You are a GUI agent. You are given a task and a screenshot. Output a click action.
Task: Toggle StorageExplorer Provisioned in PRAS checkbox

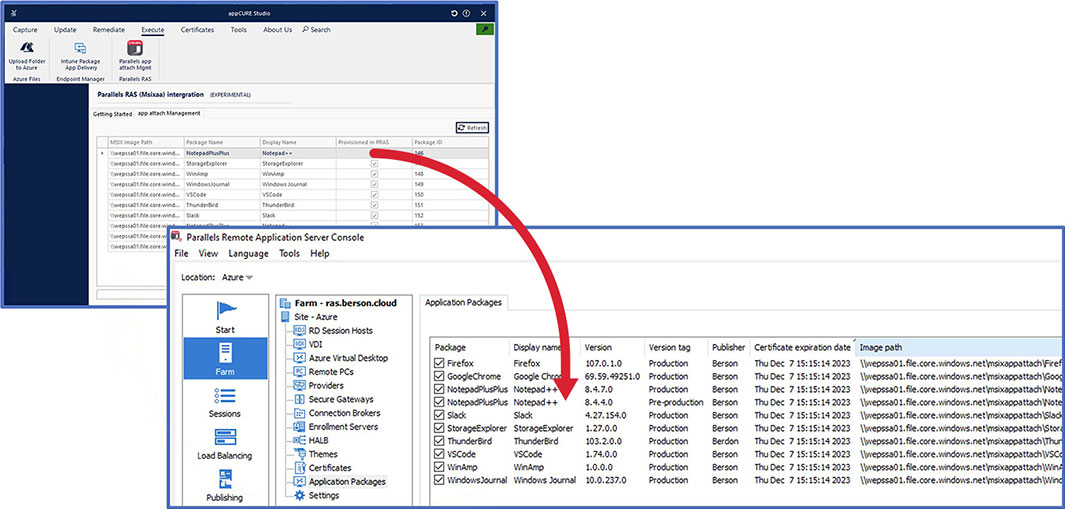[x=374, y=164]
